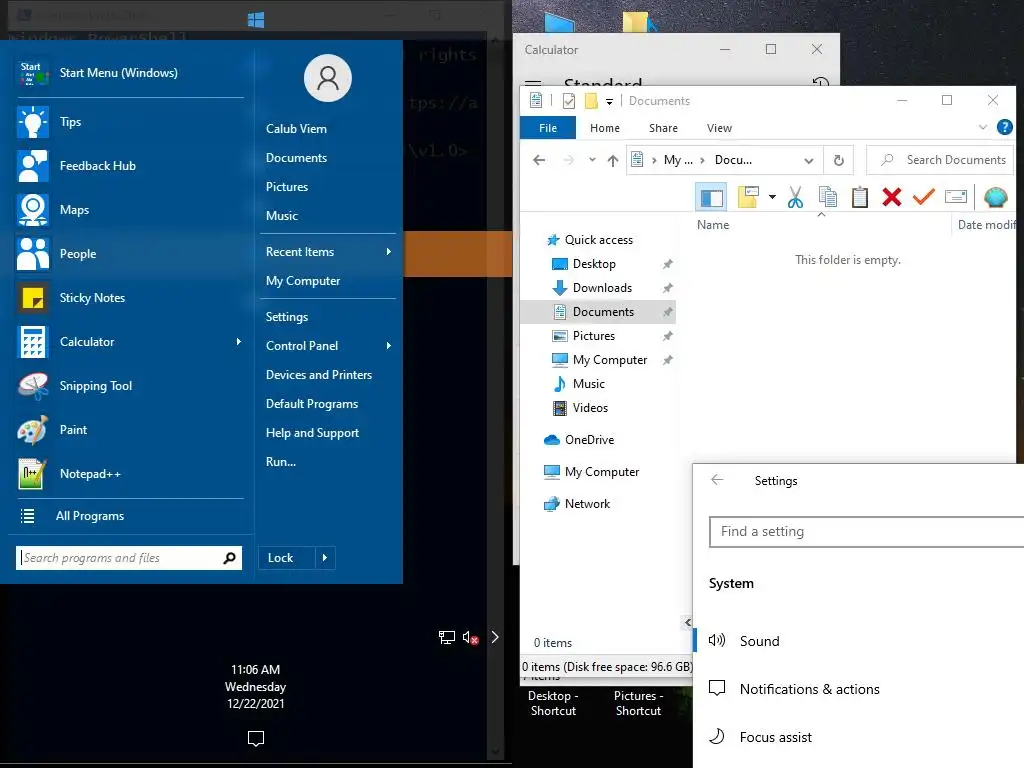The image size is (1024, 768).
Task: Switch to the Share ribbon tab
Action: point(663,128)
